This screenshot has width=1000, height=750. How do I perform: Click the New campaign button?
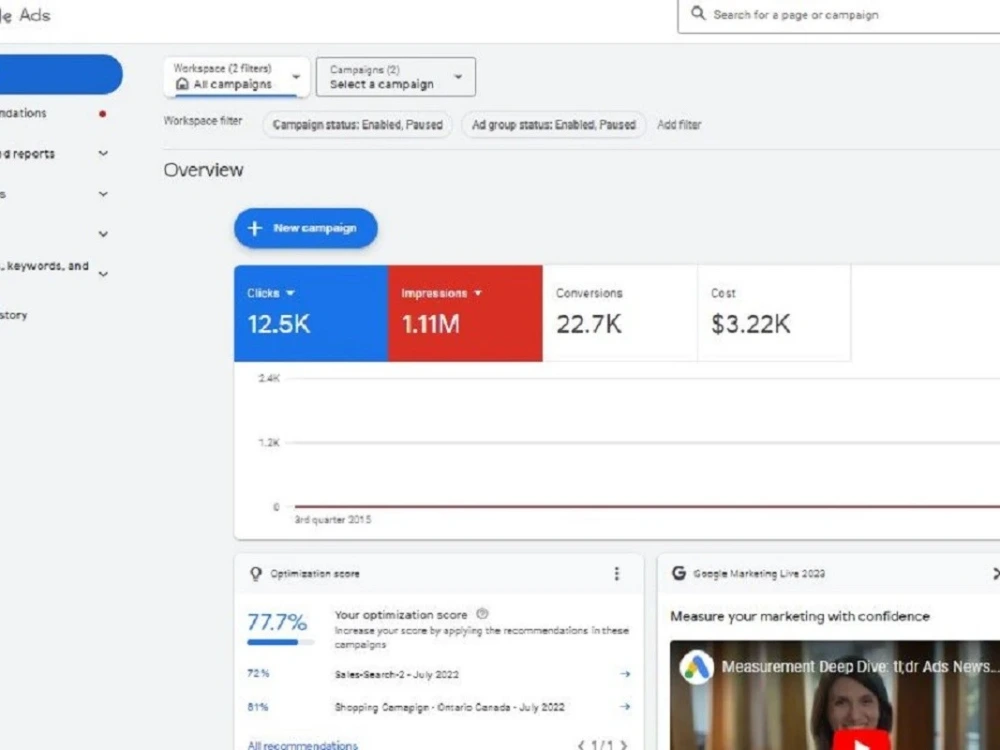305,228
